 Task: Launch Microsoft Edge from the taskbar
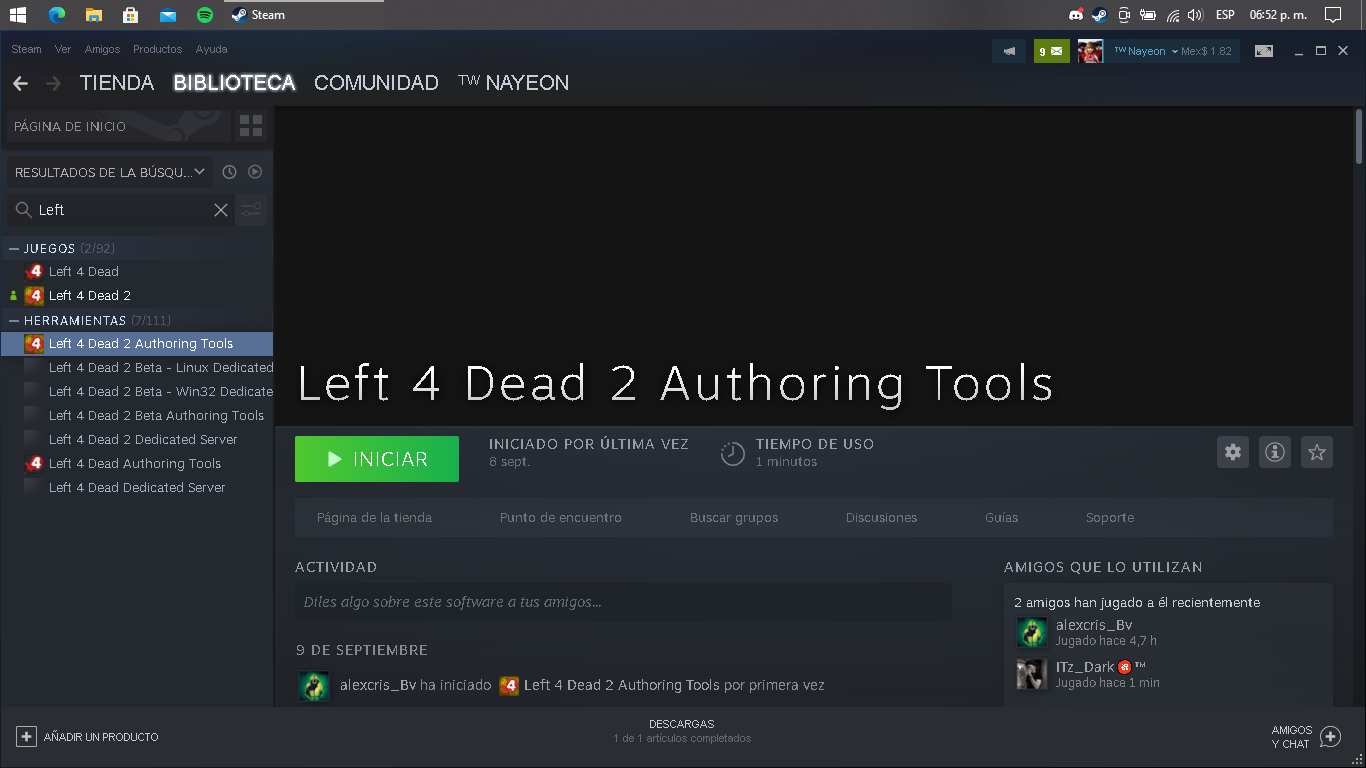[x=56, y=15]
